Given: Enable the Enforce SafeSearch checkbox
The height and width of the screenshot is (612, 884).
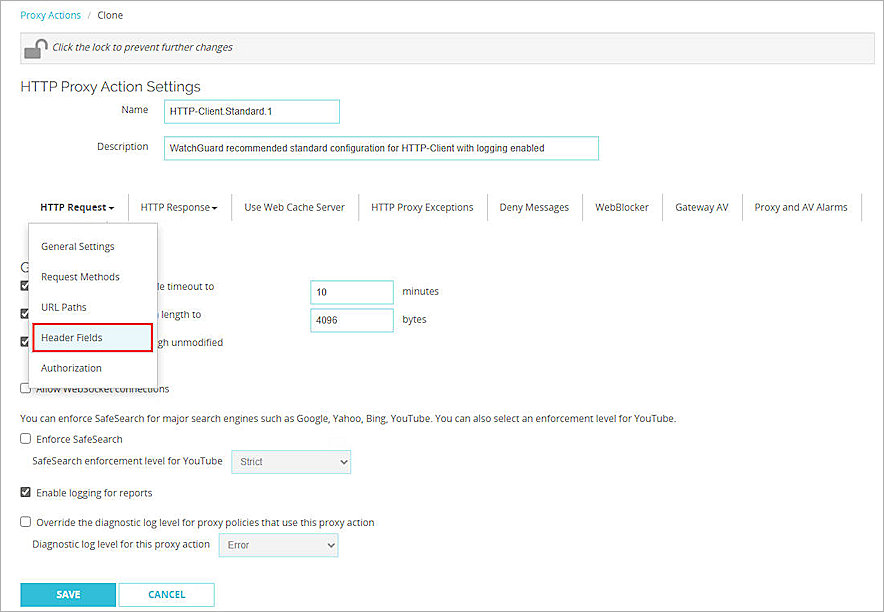Looking at the screenshot, I should tap(24, 438).
